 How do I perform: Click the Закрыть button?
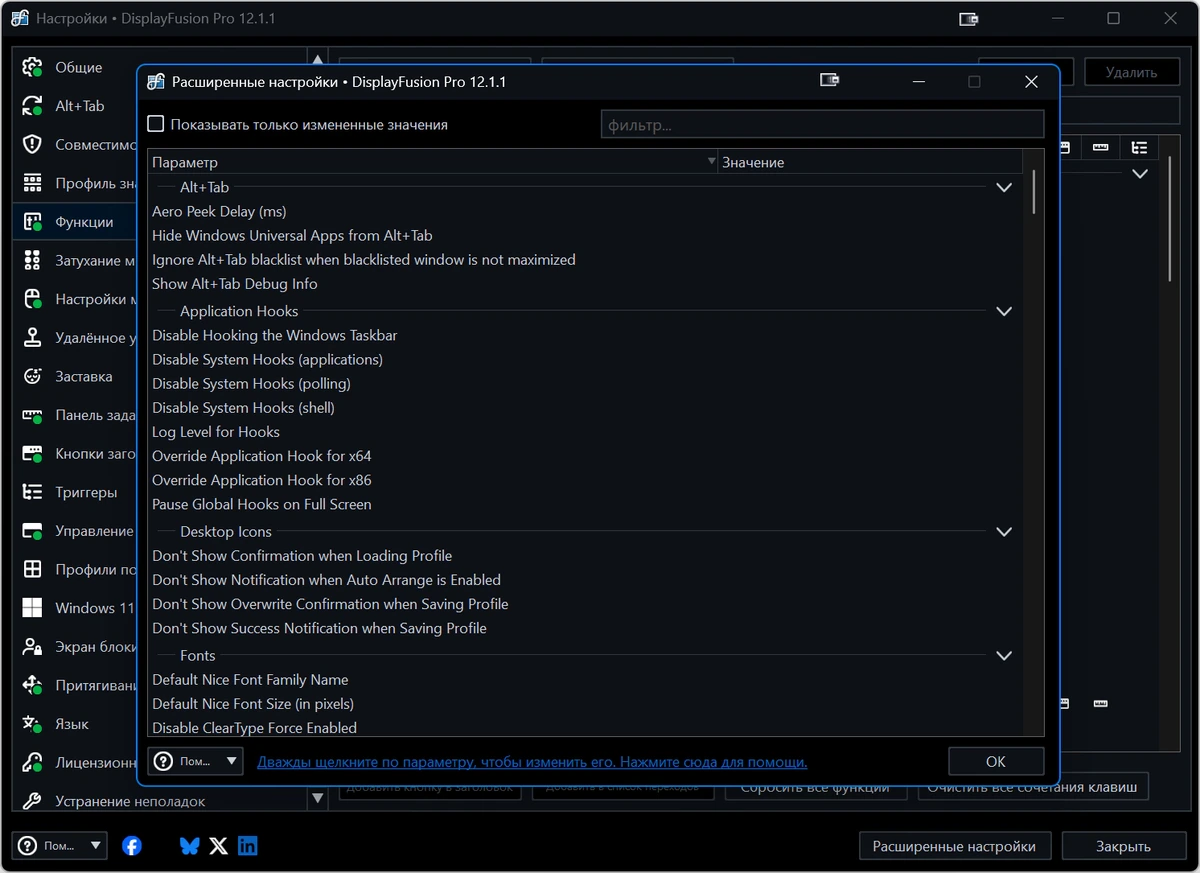click(1123, 846)
